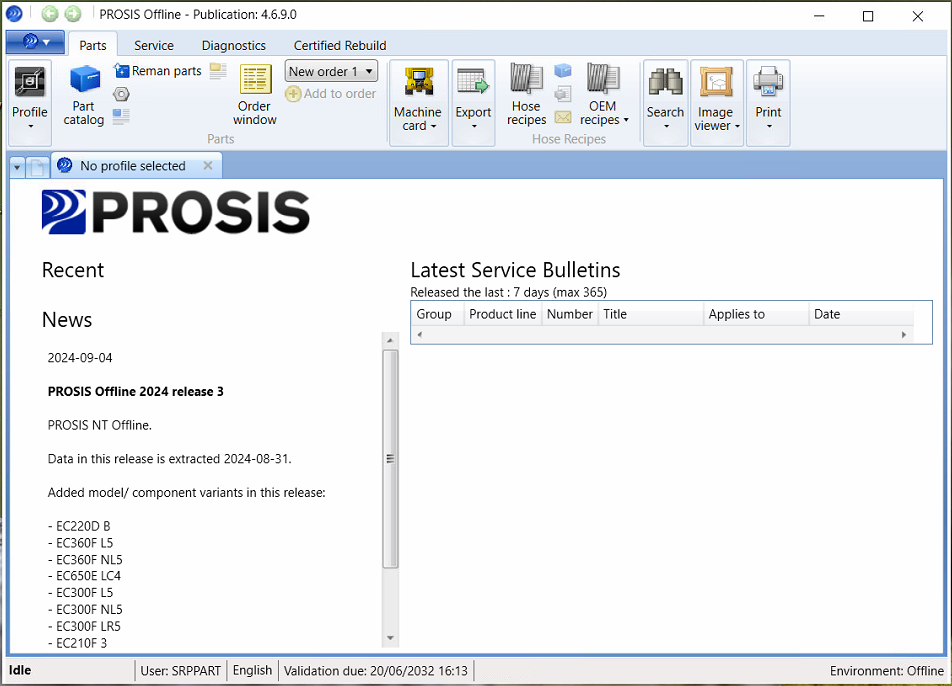Viewport: 952px width, 686px height.
Task: Close the No profile selected tab
Action: 208,166
